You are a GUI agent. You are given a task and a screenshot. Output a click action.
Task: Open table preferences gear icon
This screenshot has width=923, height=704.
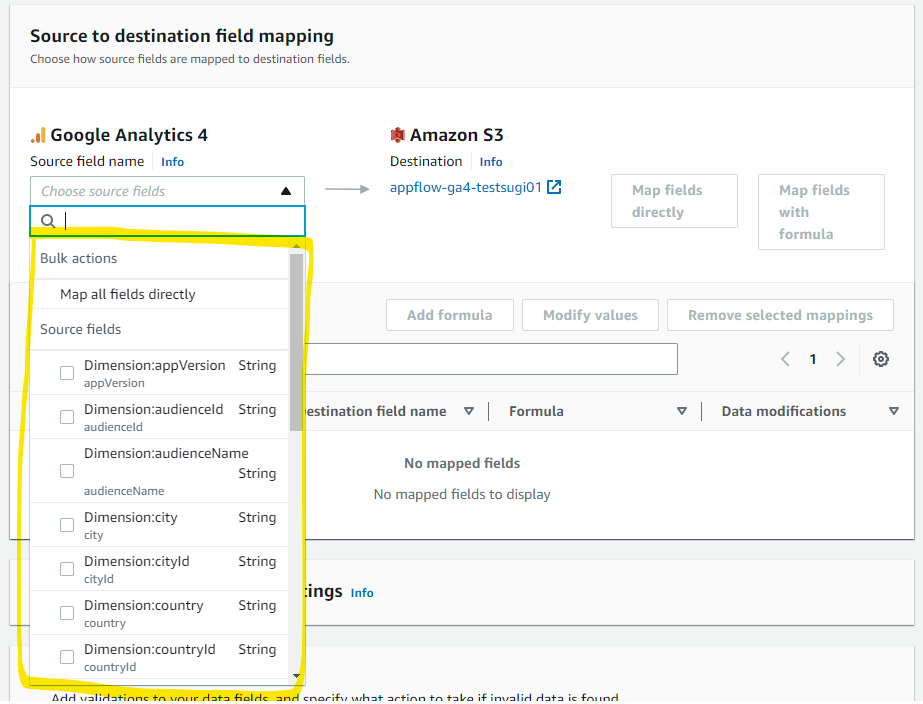tap(881, 359)
